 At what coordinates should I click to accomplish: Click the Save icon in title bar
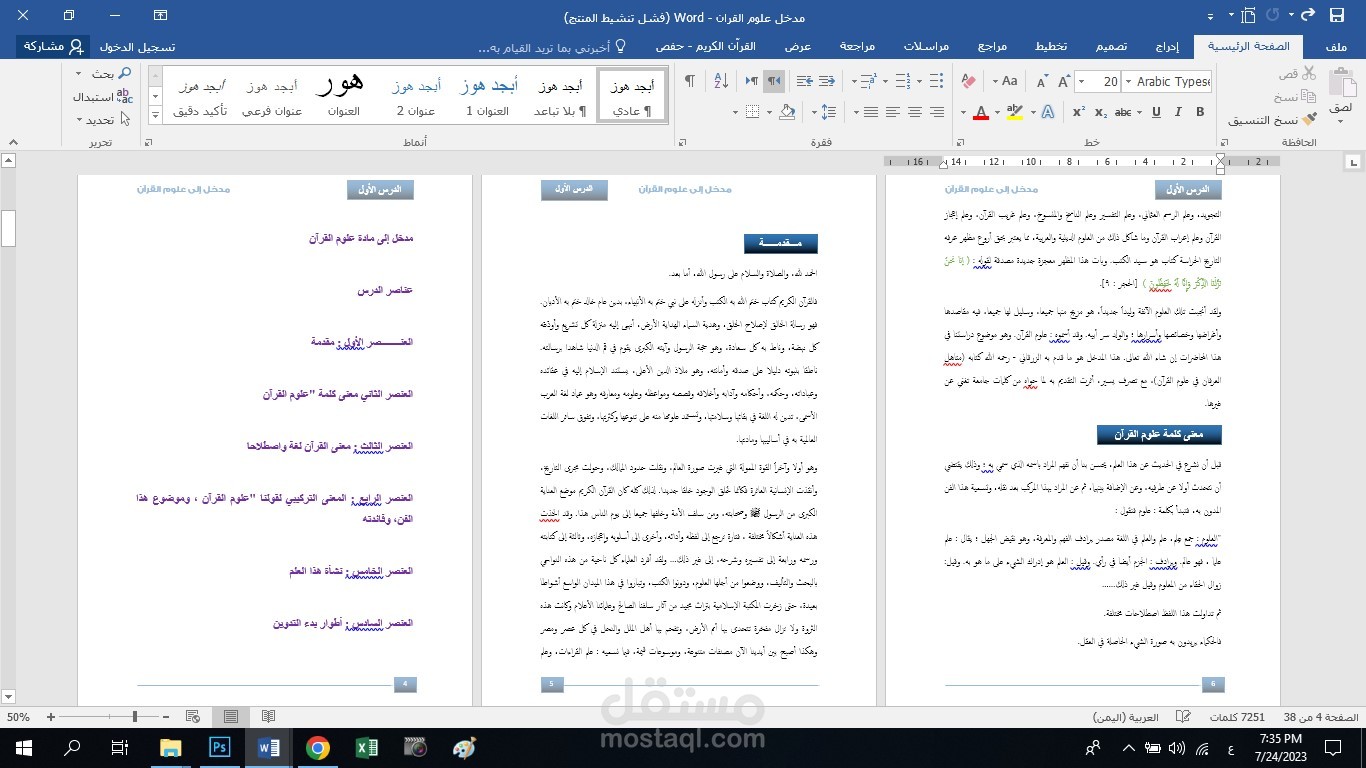click(x=1337, y=16)
